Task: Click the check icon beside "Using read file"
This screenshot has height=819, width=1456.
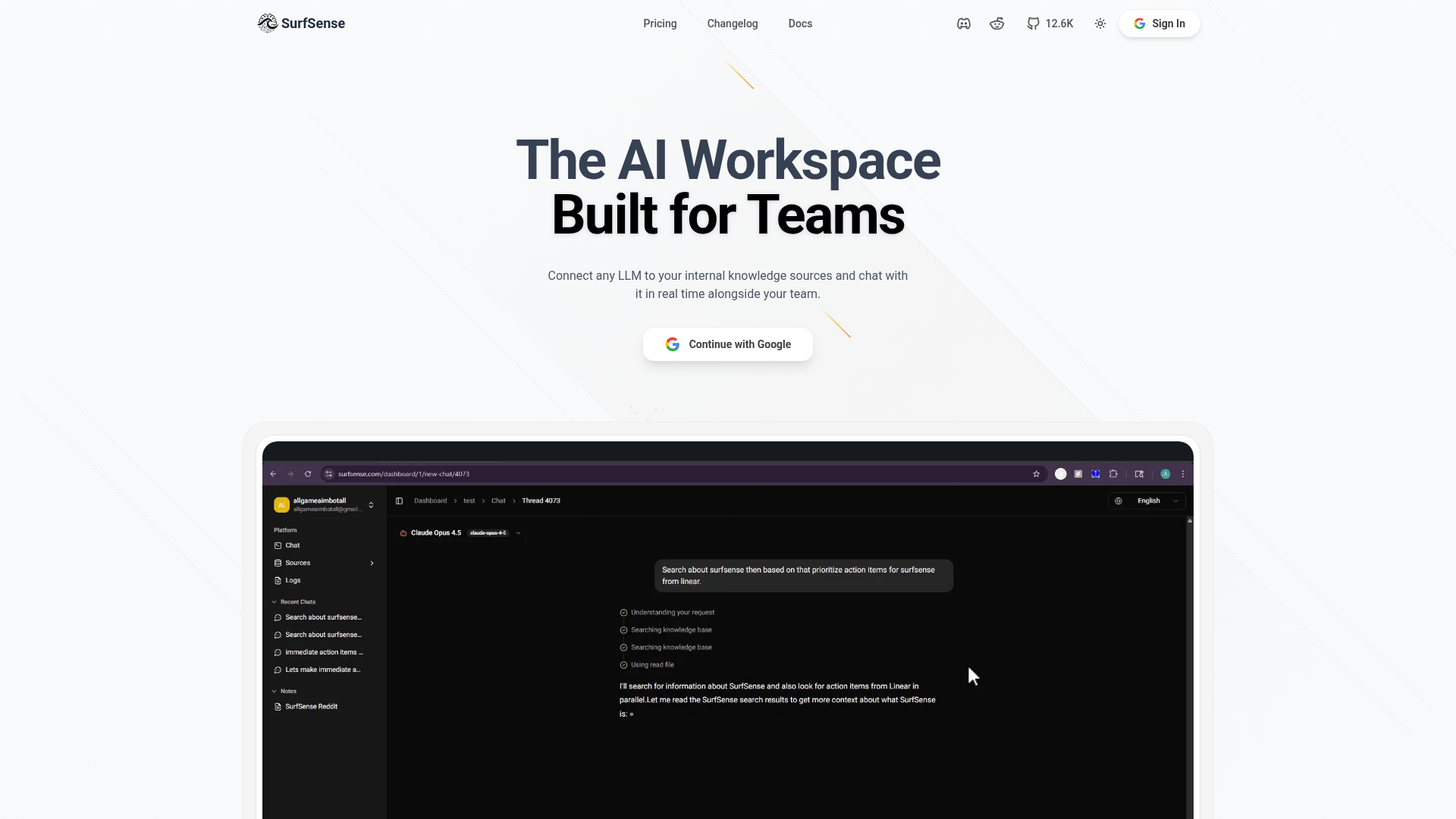Action: (x=624, y=665)
